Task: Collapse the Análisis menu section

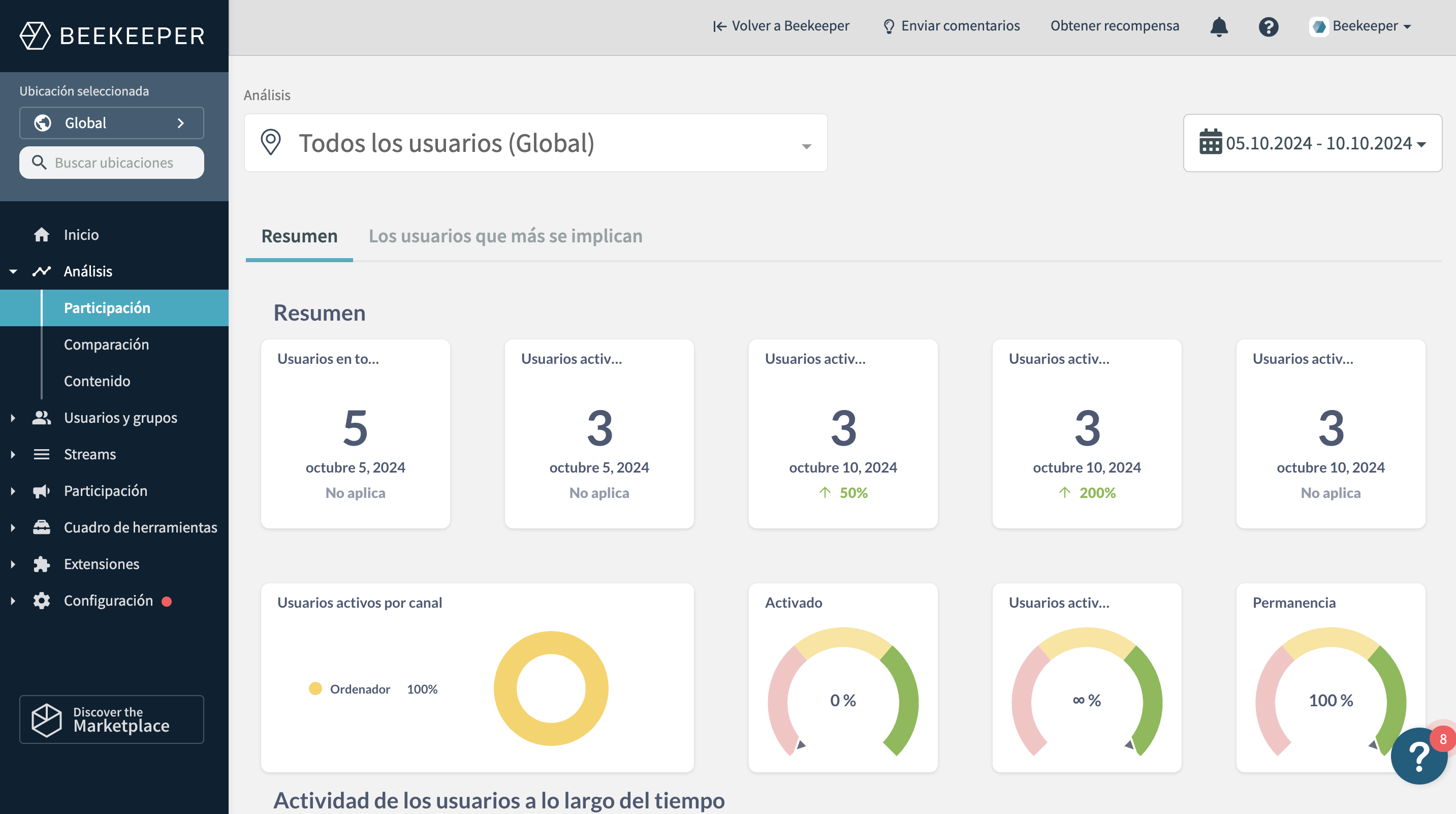Action: [x=13, y=271]
